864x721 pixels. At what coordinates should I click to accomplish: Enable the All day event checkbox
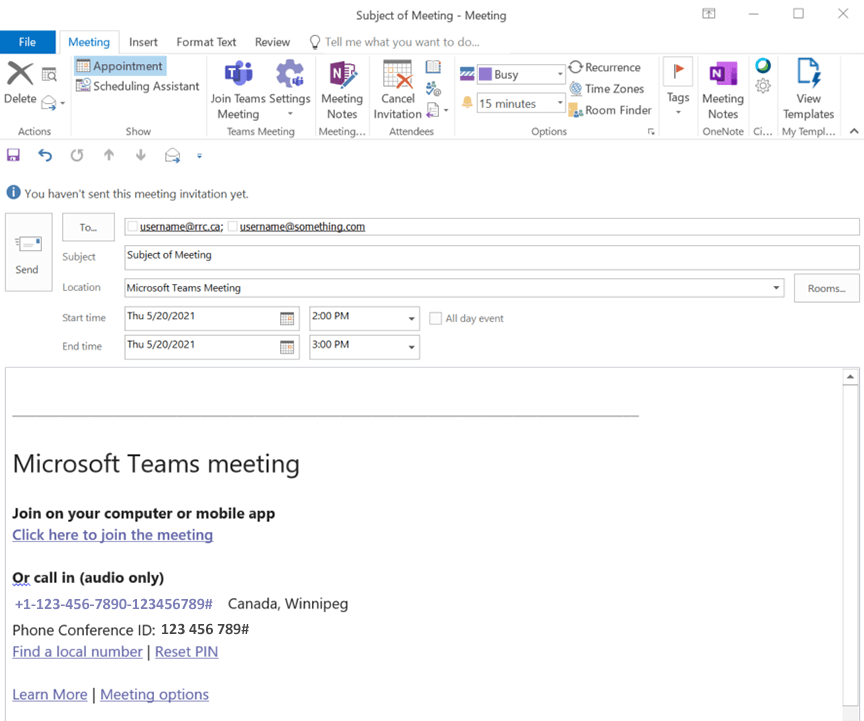[435, 319]
